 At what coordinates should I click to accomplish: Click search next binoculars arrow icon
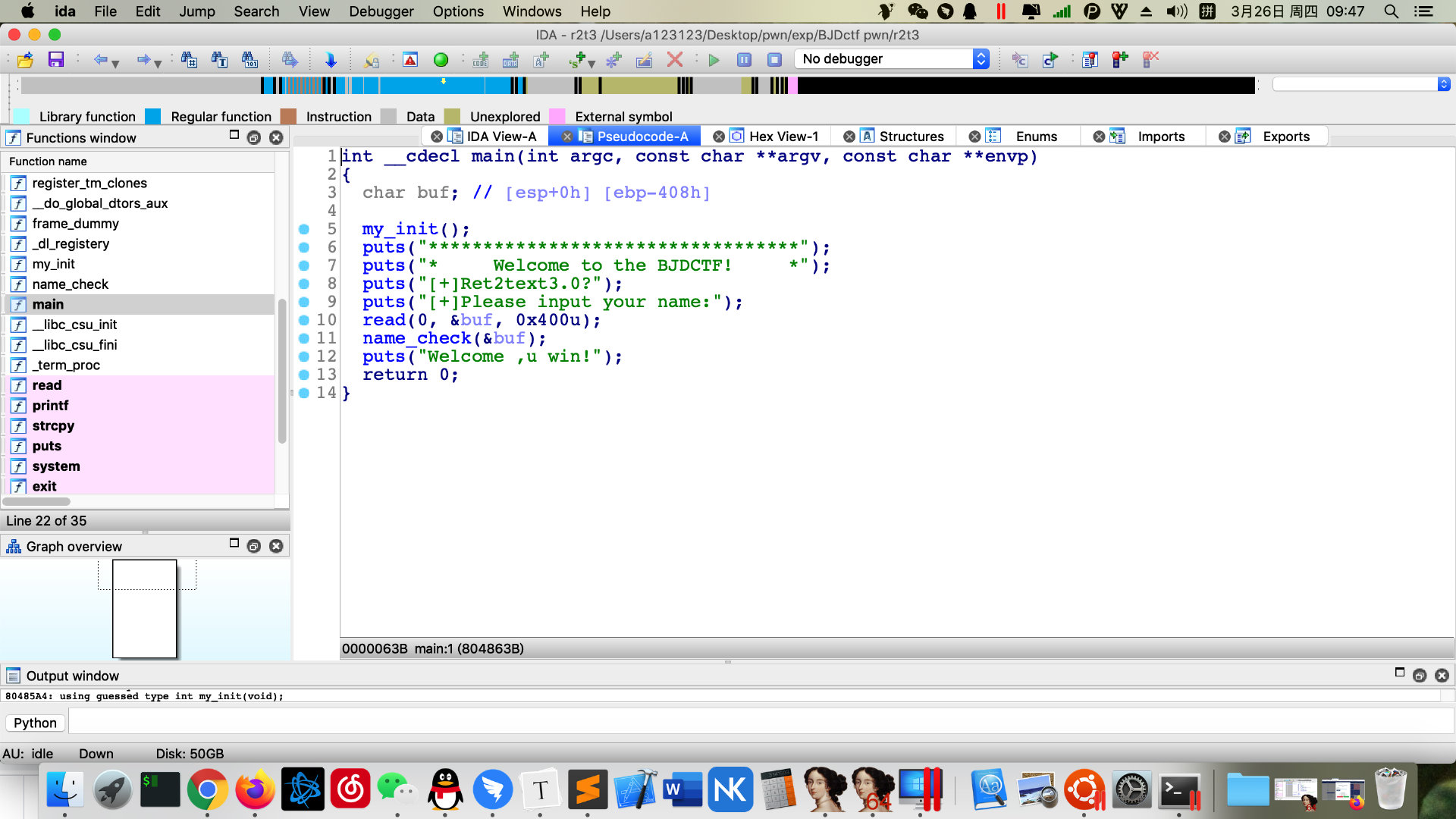289,59
